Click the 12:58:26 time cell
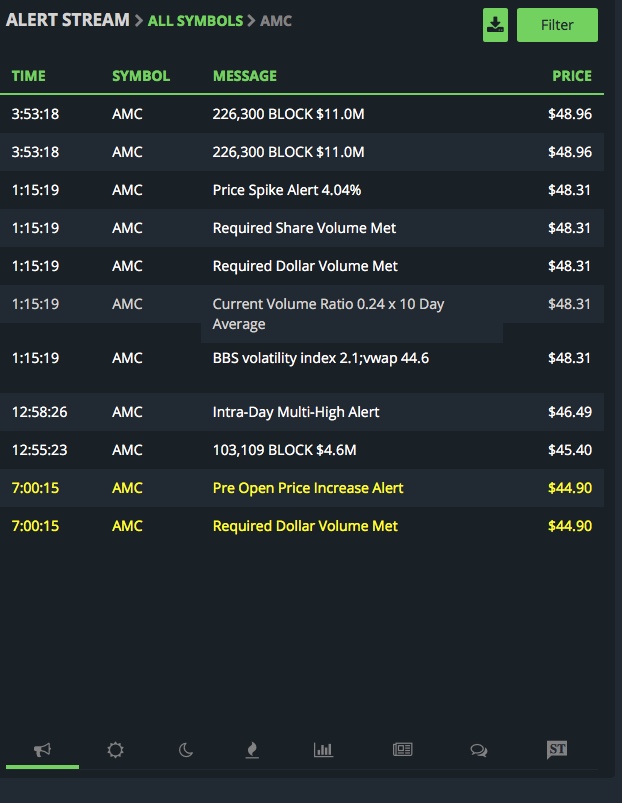Screen dimensions: 623x803 click(x=39, y=412)
